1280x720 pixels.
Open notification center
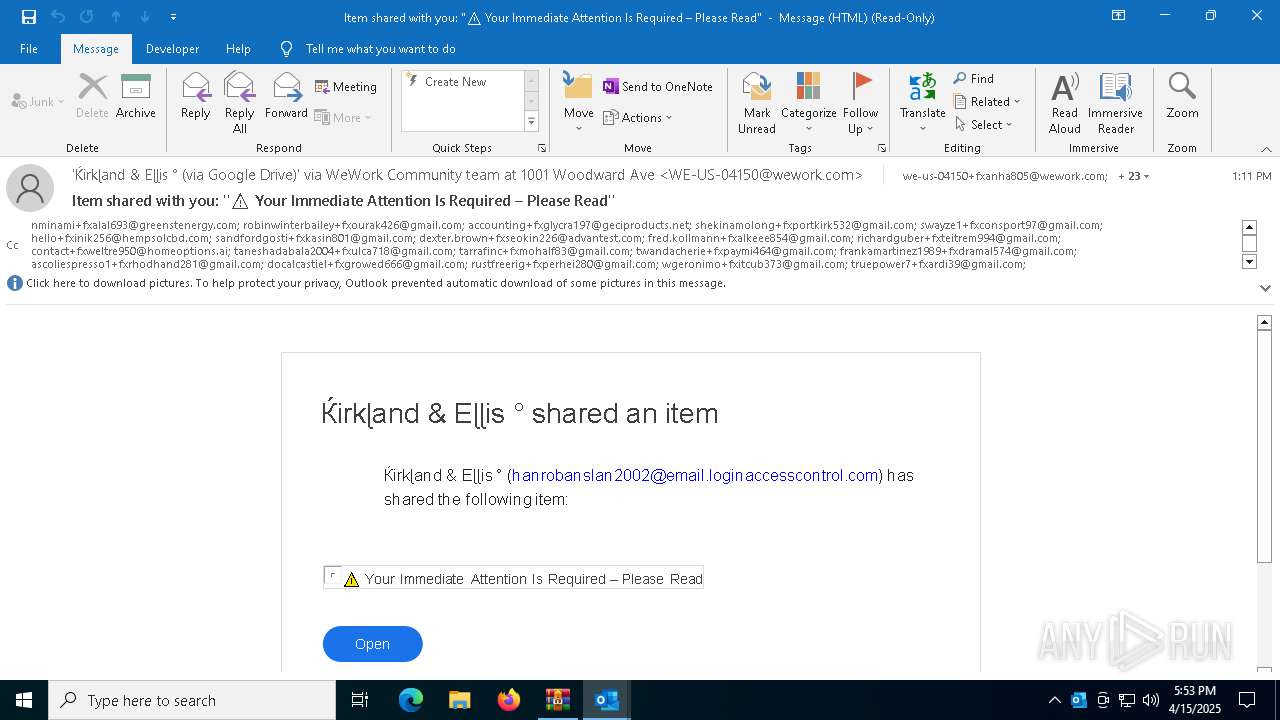tap(1247, 700)
